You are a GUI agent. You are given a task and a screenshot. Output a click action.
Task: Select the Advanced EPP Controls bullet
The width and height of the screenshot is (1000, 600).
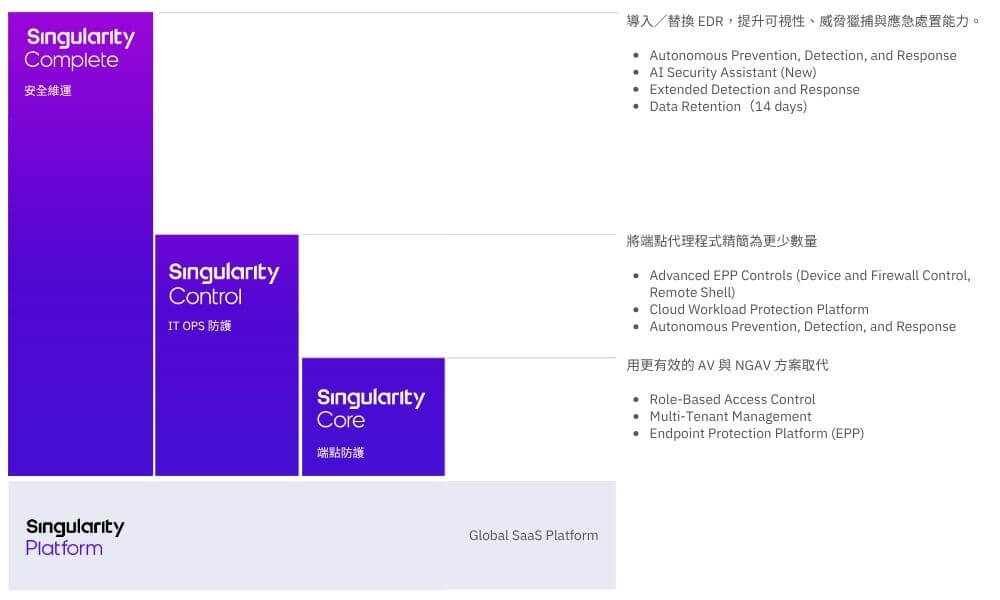809,276
